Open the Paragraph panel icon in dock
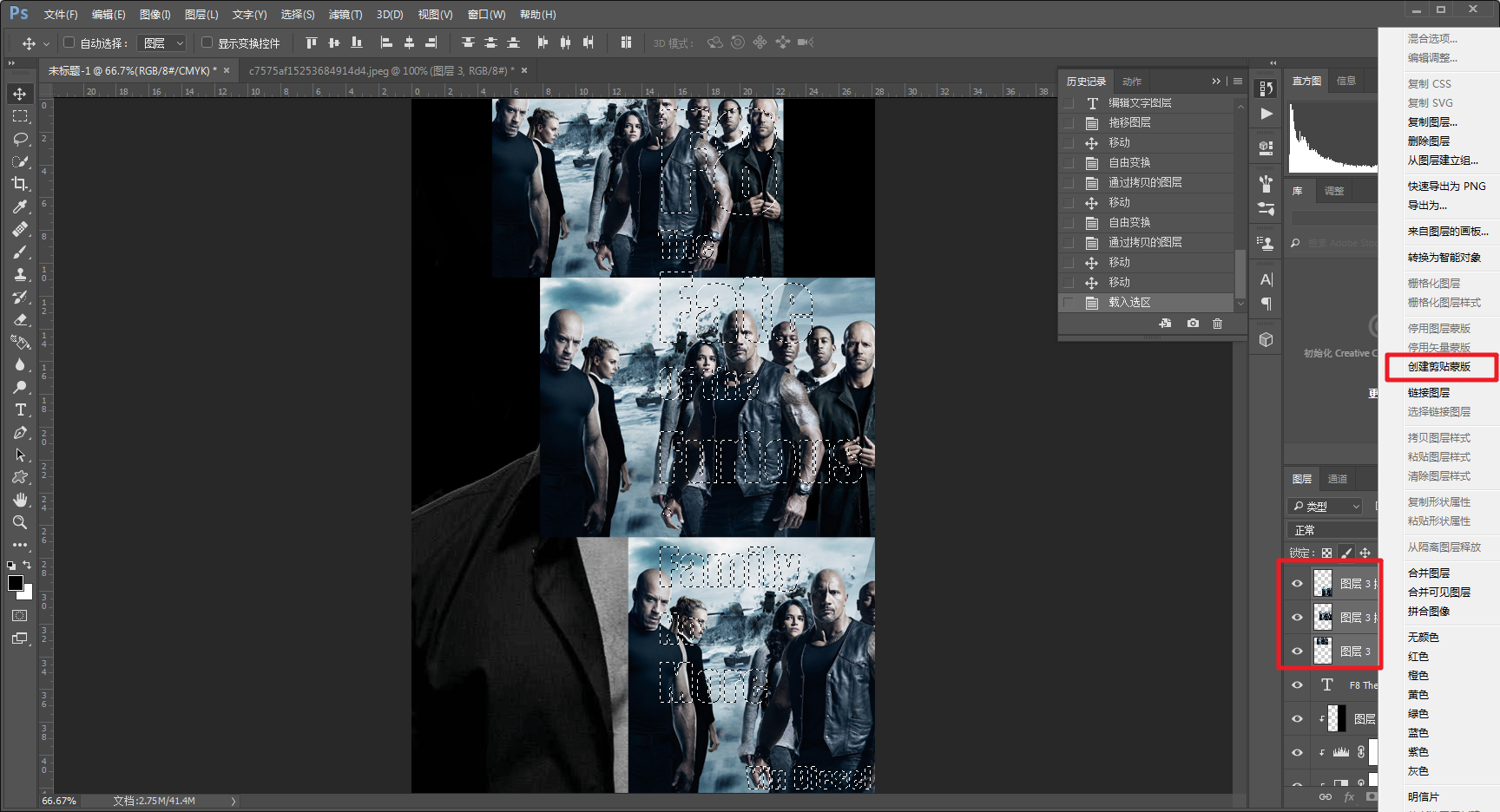The height and width of the screenshot is (812, 1500). click(x=1266, y=304)
